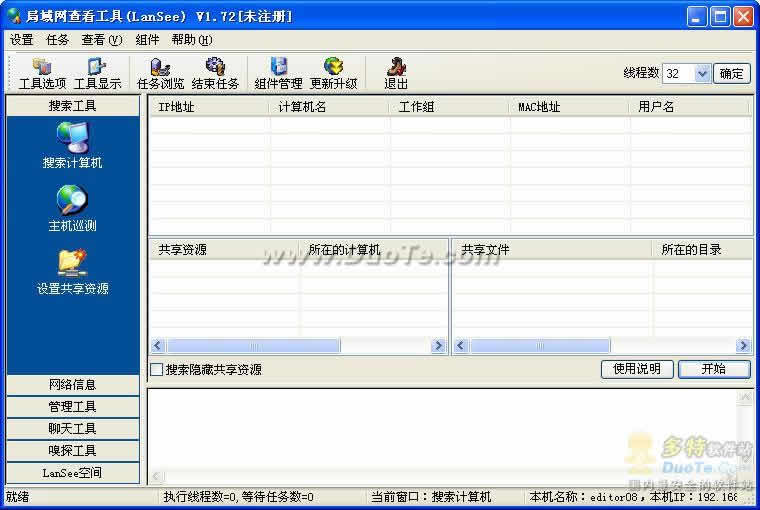The height and width of the screenshot is (510, 760).
Task: Open the 设置 menu
Action: [21, 40]
